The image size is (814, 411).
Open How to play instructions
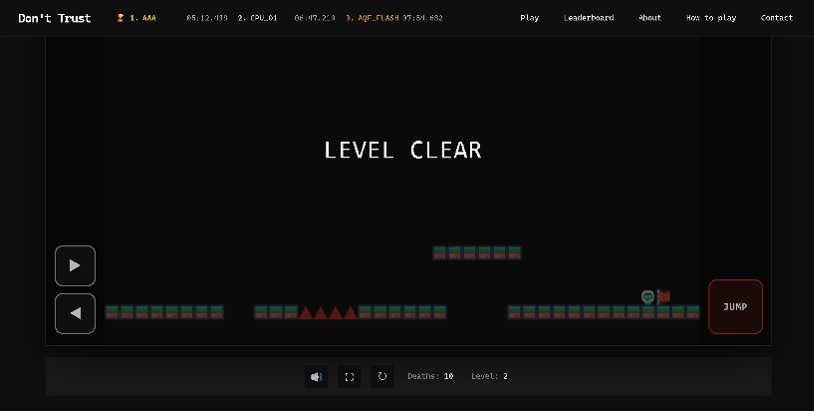tap(711, 18)
